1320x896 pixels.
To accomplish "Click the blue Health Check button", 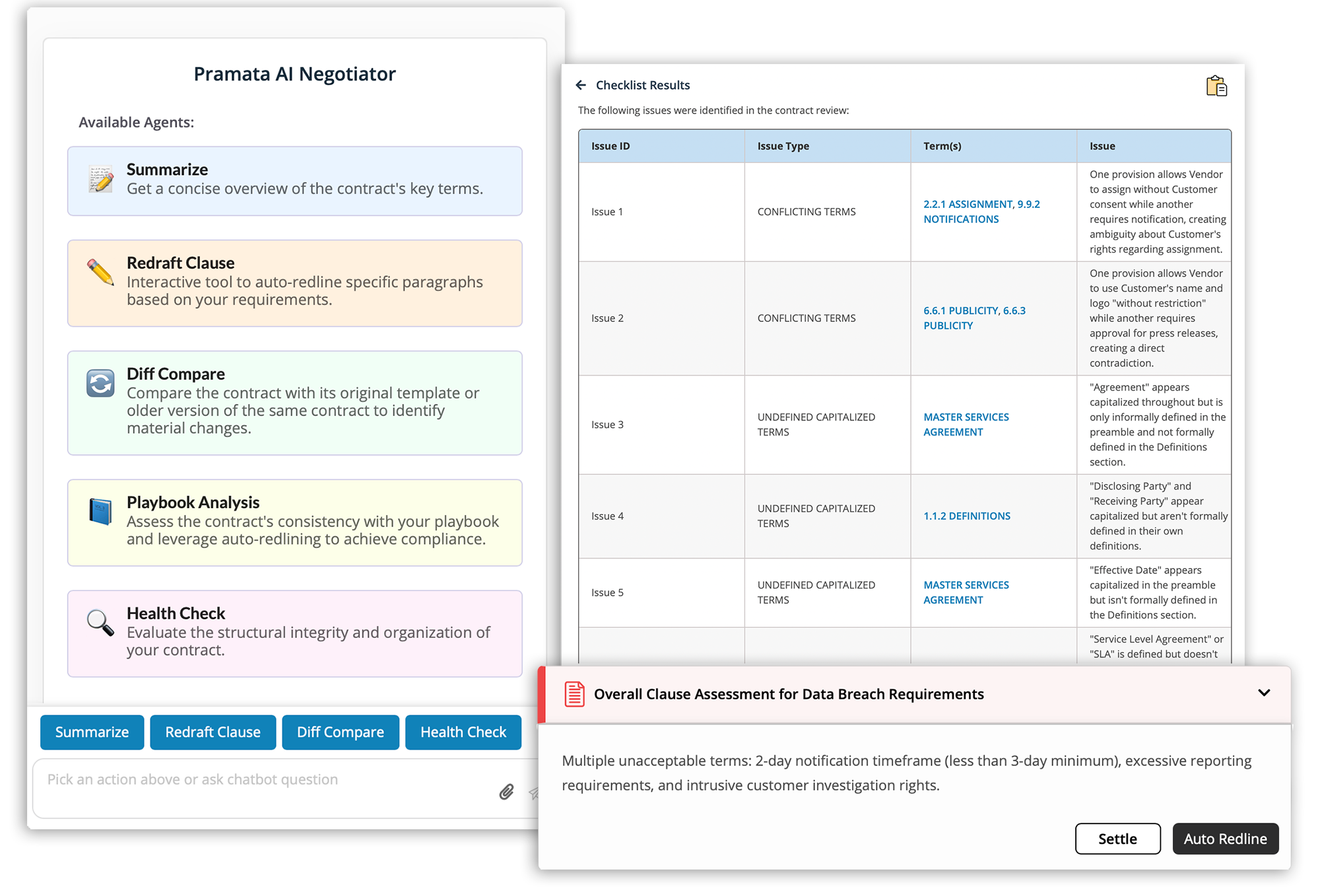I will click(463, 732).
